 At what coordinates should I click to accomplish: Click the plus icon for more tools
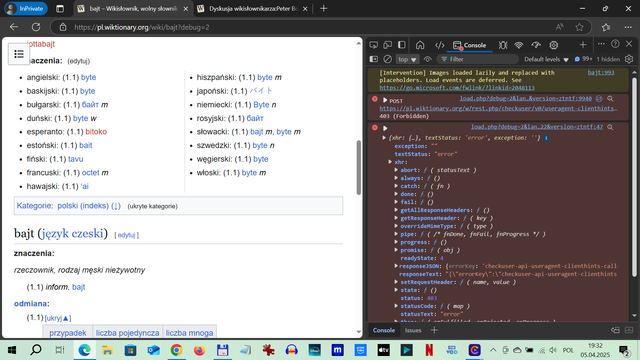pos(583,45)
